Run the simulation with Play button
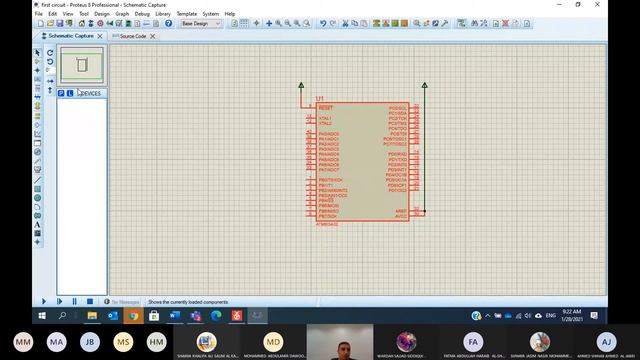 (x=44, y=302)
